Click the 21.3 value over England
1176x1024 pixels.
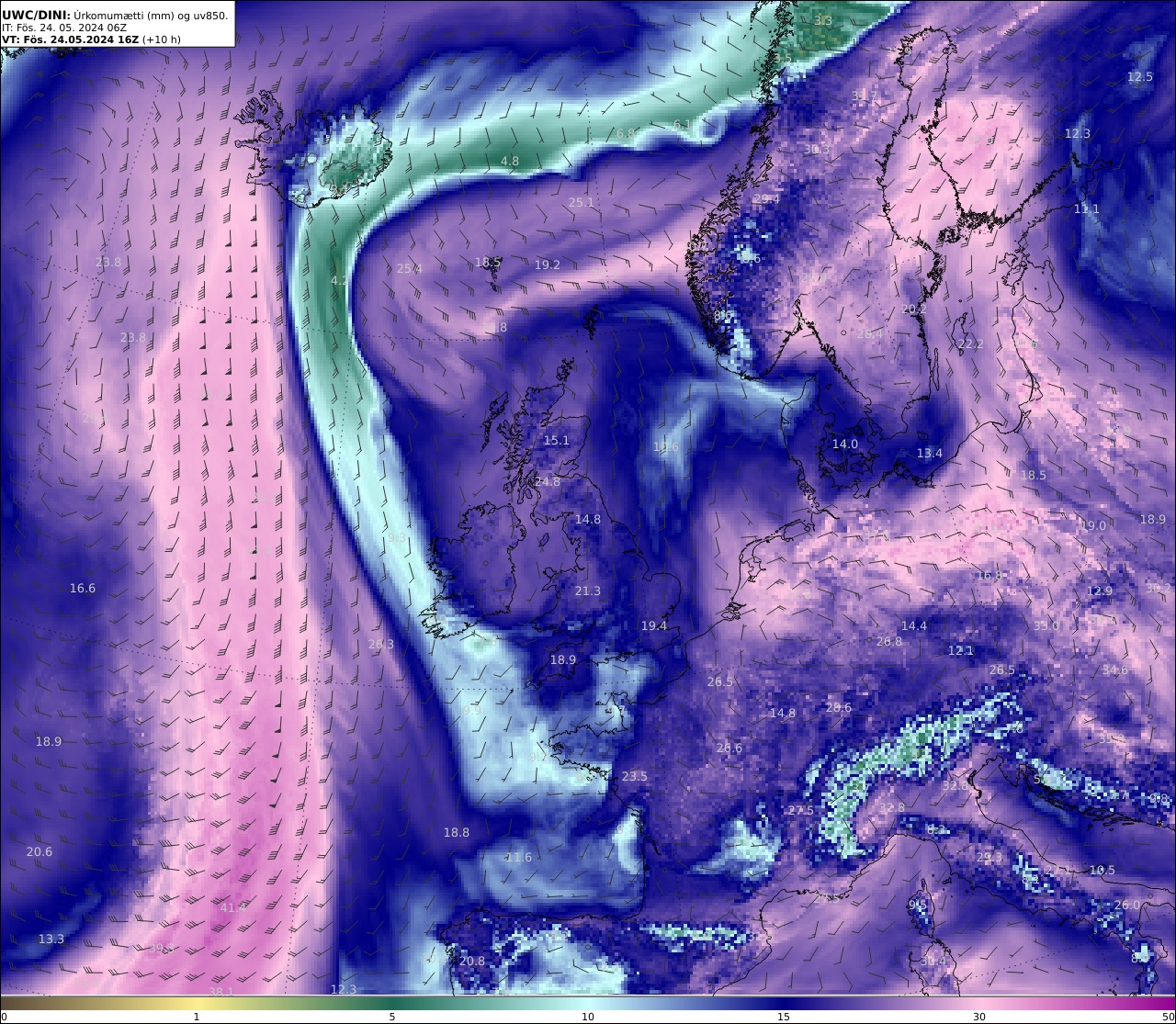pyautogui.click(x=588, y=591)
